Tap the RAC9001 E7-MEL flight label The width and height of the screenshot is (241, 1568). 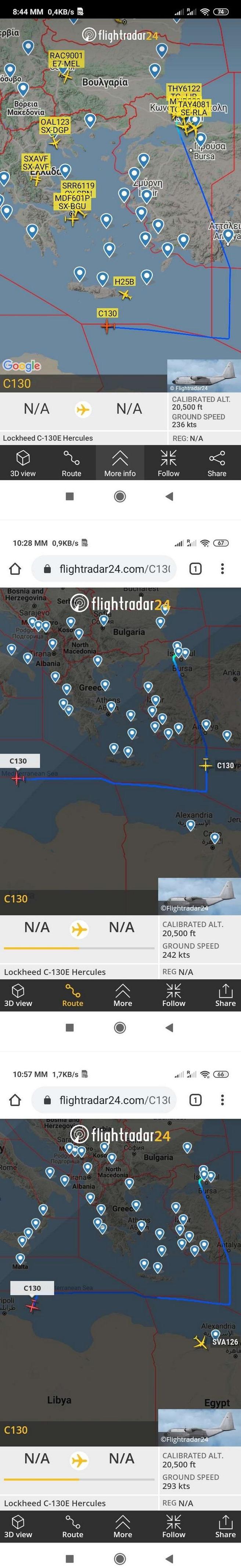66,59
